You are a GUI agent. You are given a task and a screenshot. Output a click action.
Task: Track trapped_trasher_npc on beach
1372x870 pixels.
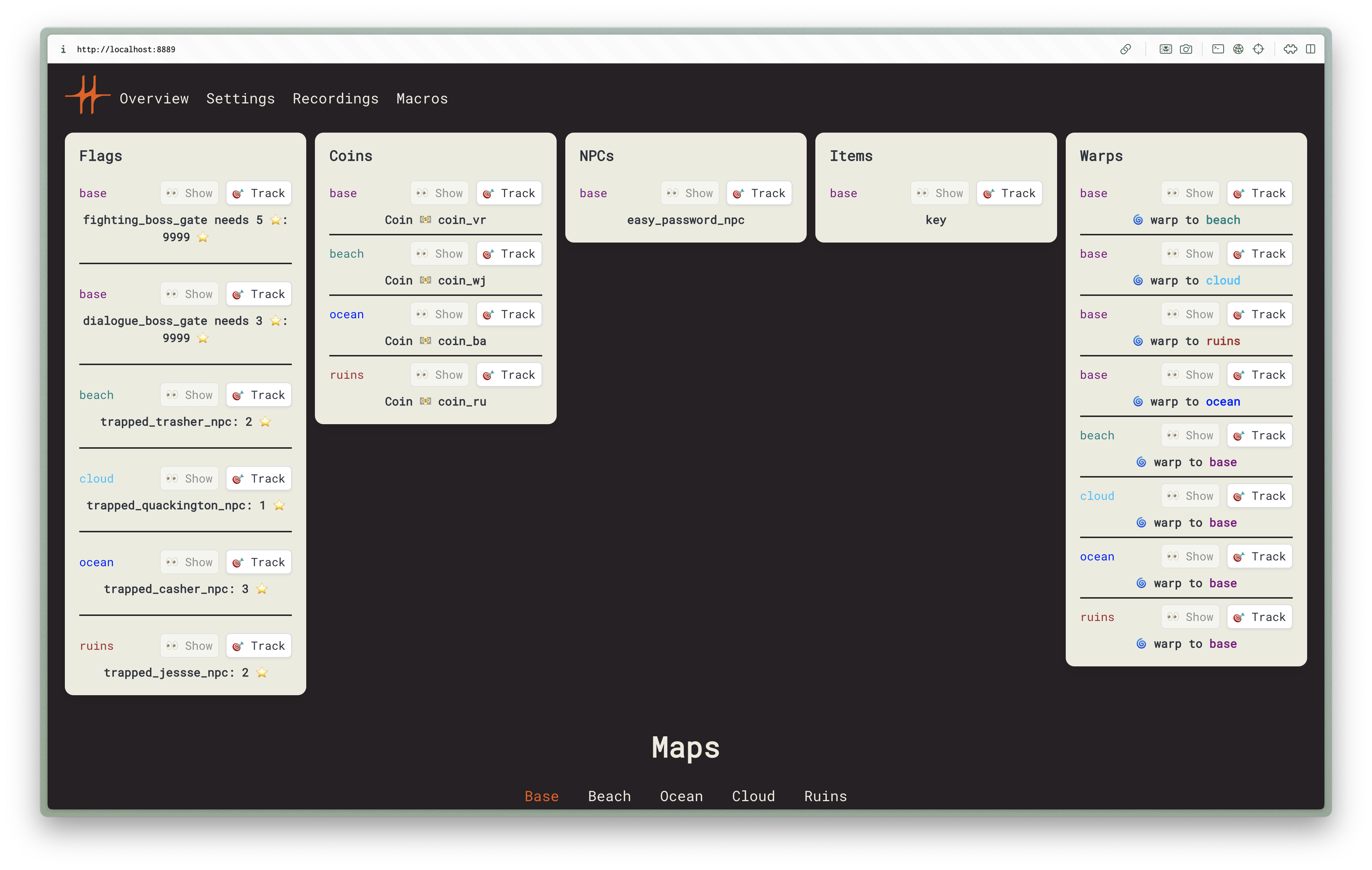tap(259, 395)
